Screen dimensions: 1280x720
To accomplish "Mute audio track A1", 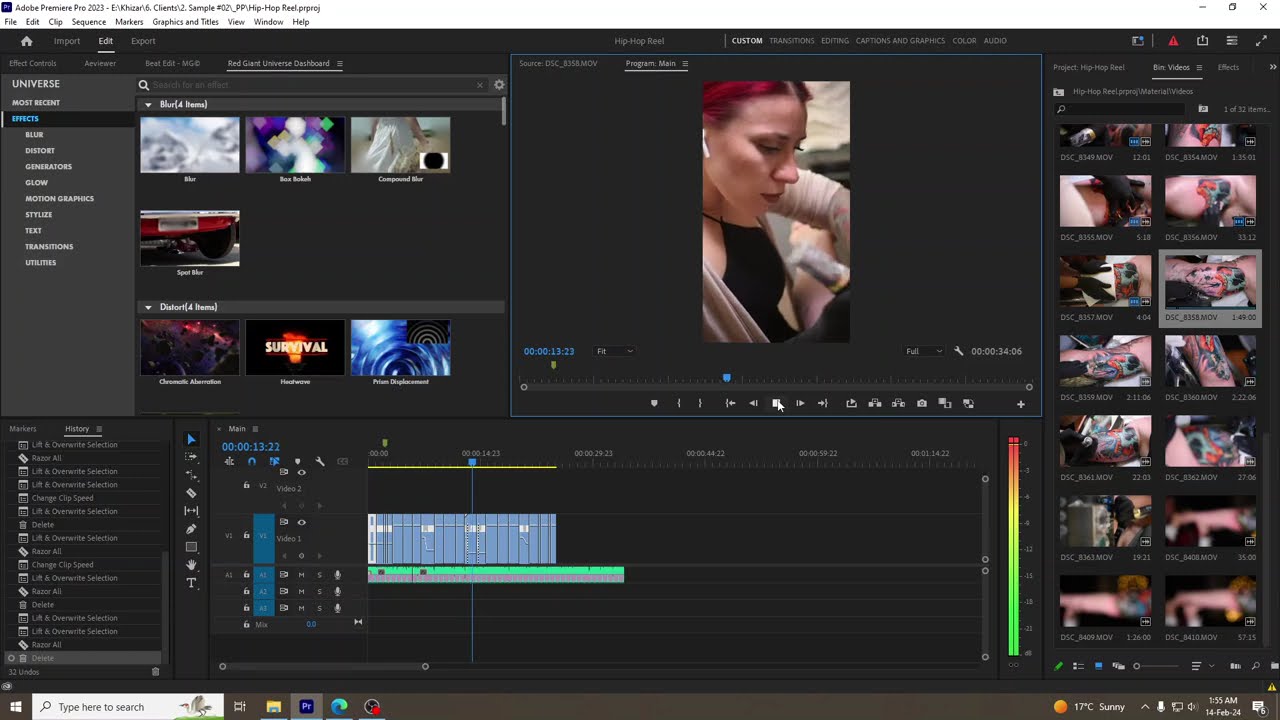I will click(x=301, y=575).
